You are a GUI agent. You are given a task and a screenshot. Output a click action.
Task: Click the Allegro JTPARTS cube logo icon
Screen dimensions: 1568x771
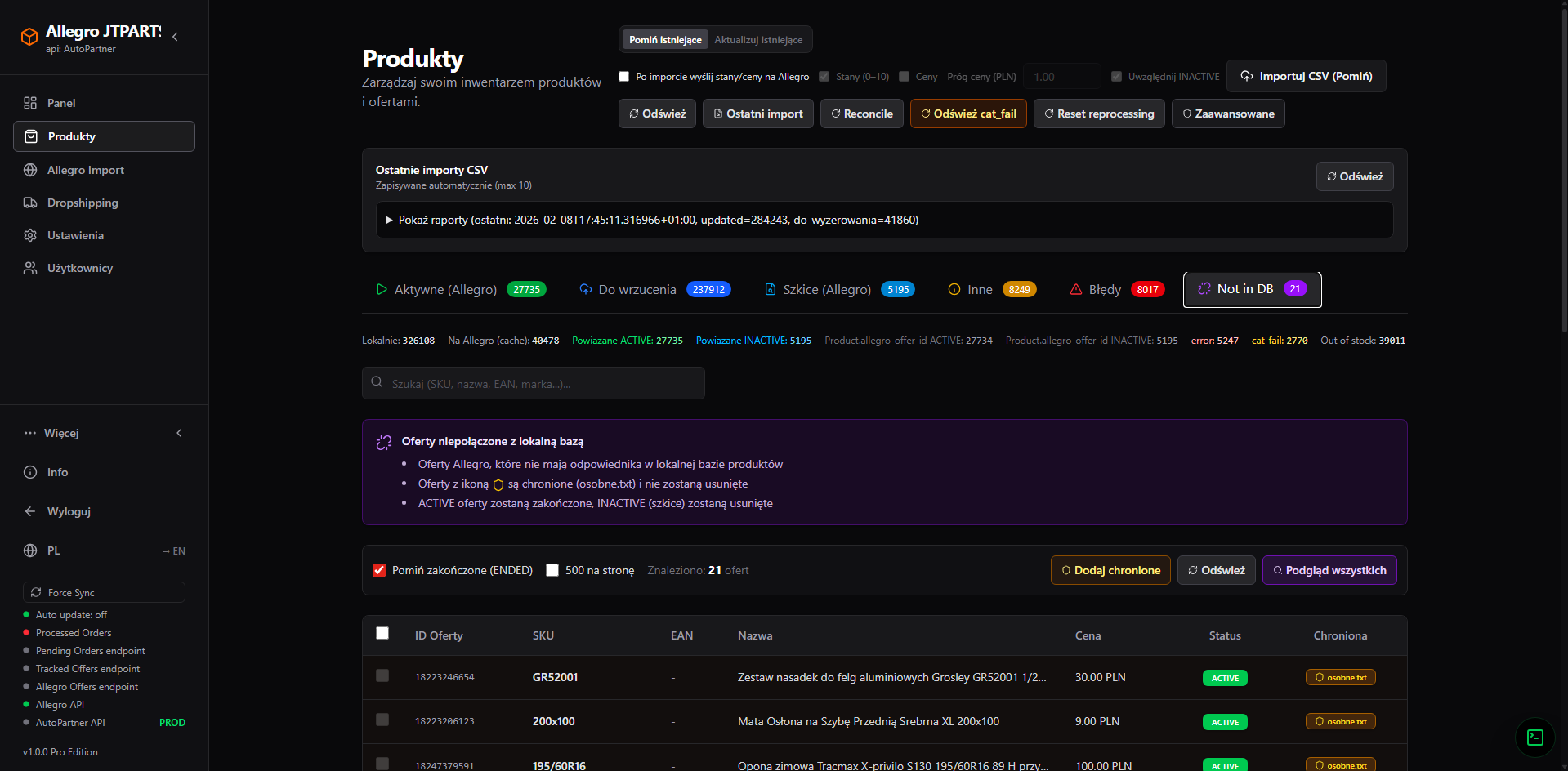29,37
